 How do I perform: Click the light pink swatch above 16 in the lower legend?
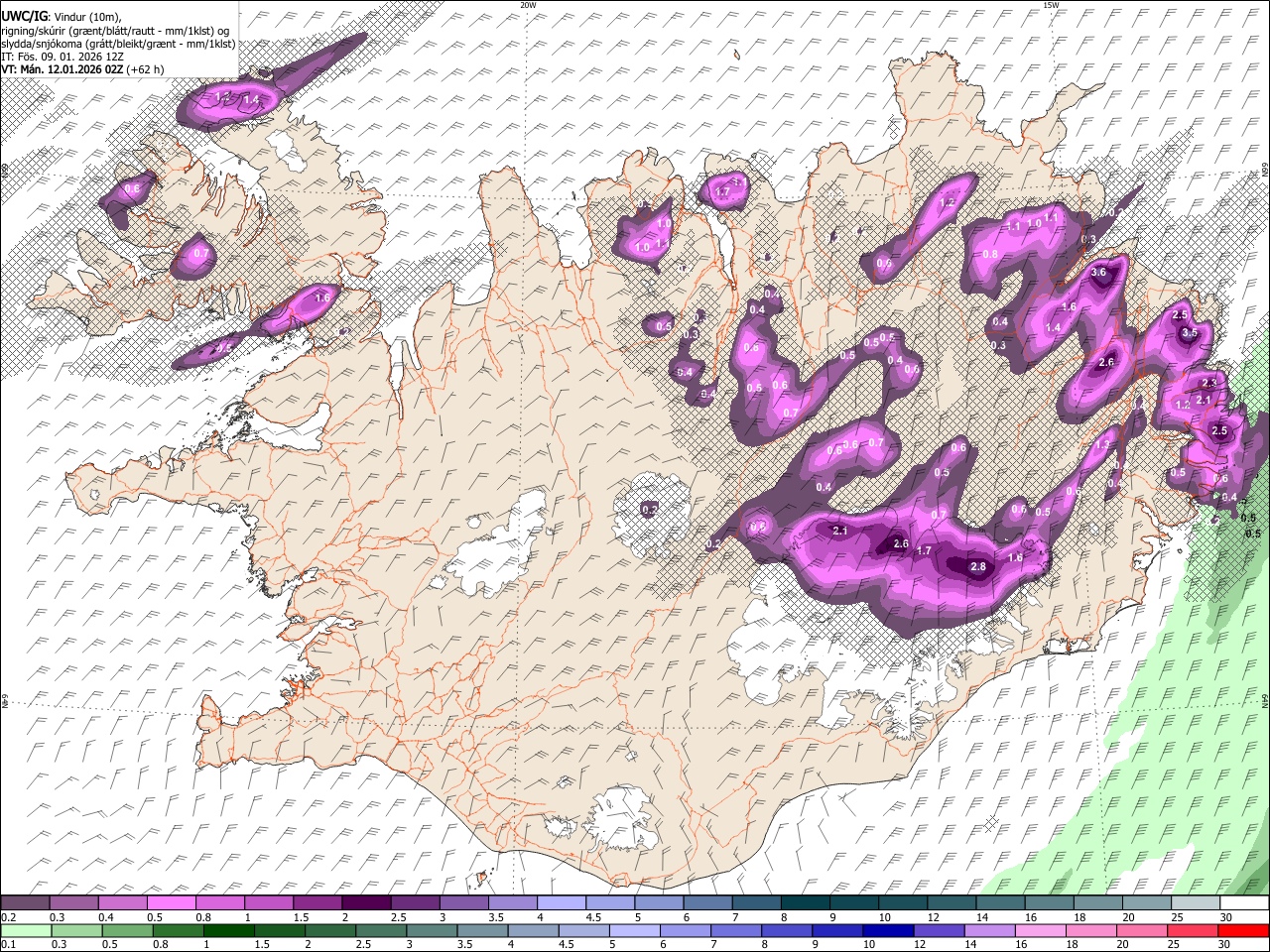(x=1040, y=930)
